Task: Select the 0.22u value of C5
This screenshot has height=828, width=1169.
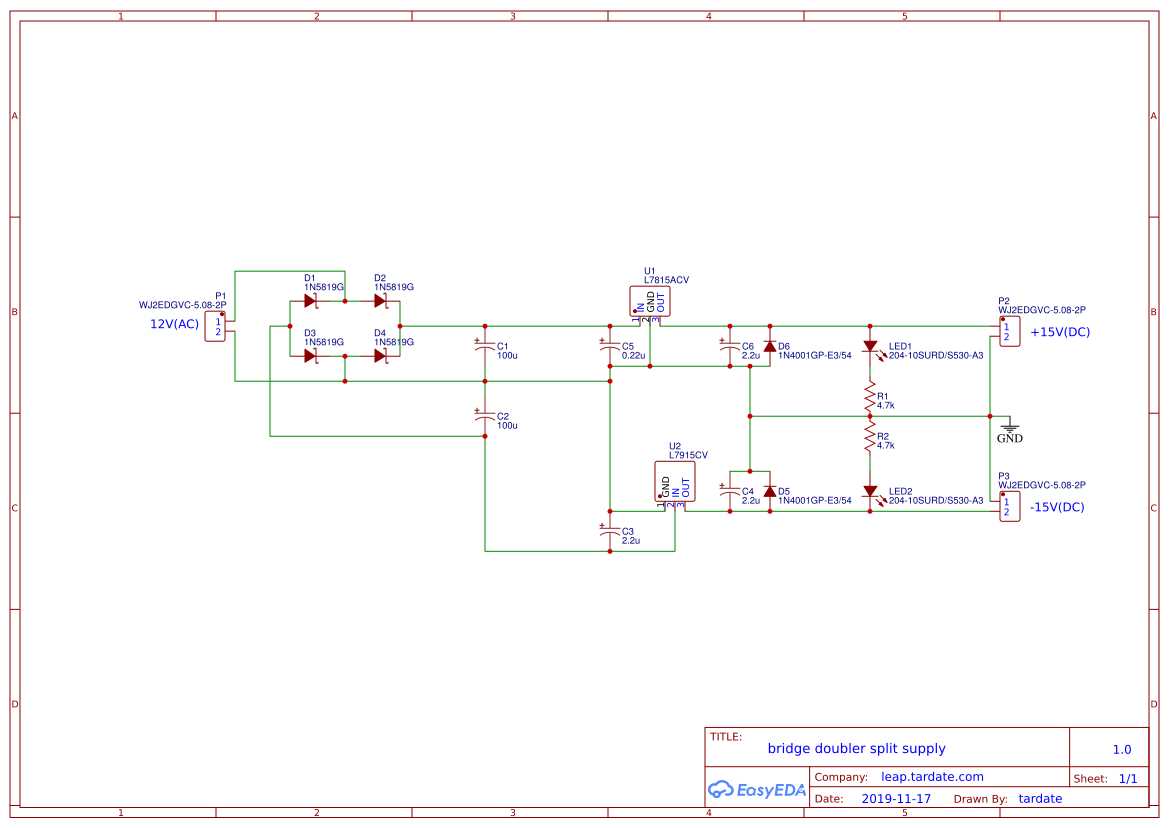Action: point(633,356)
